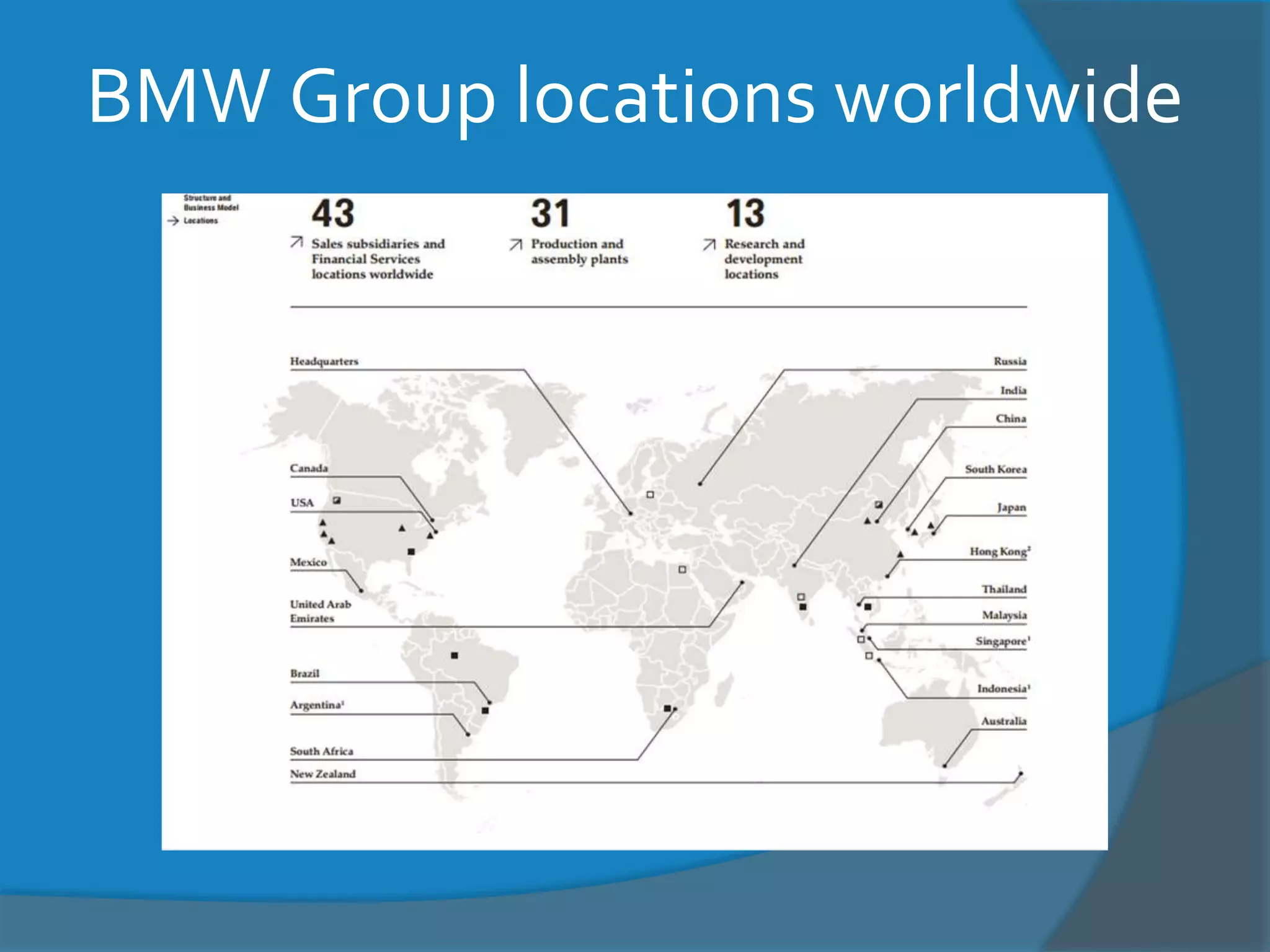Screen dimensions: 1270x952
Task: Click the half-filled square marker beside USA label
Action: pyautogui.click(x=337, y=500)
